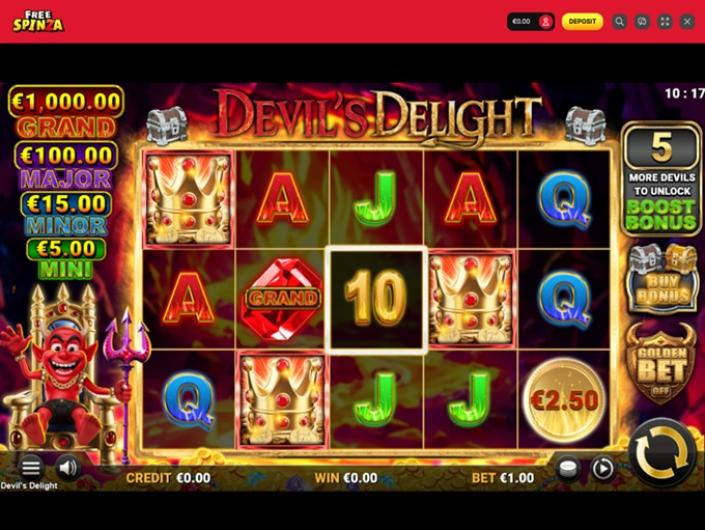Start autoplay with the play circle icon
The height and width of the screenshot is (530, 705).
602,468
